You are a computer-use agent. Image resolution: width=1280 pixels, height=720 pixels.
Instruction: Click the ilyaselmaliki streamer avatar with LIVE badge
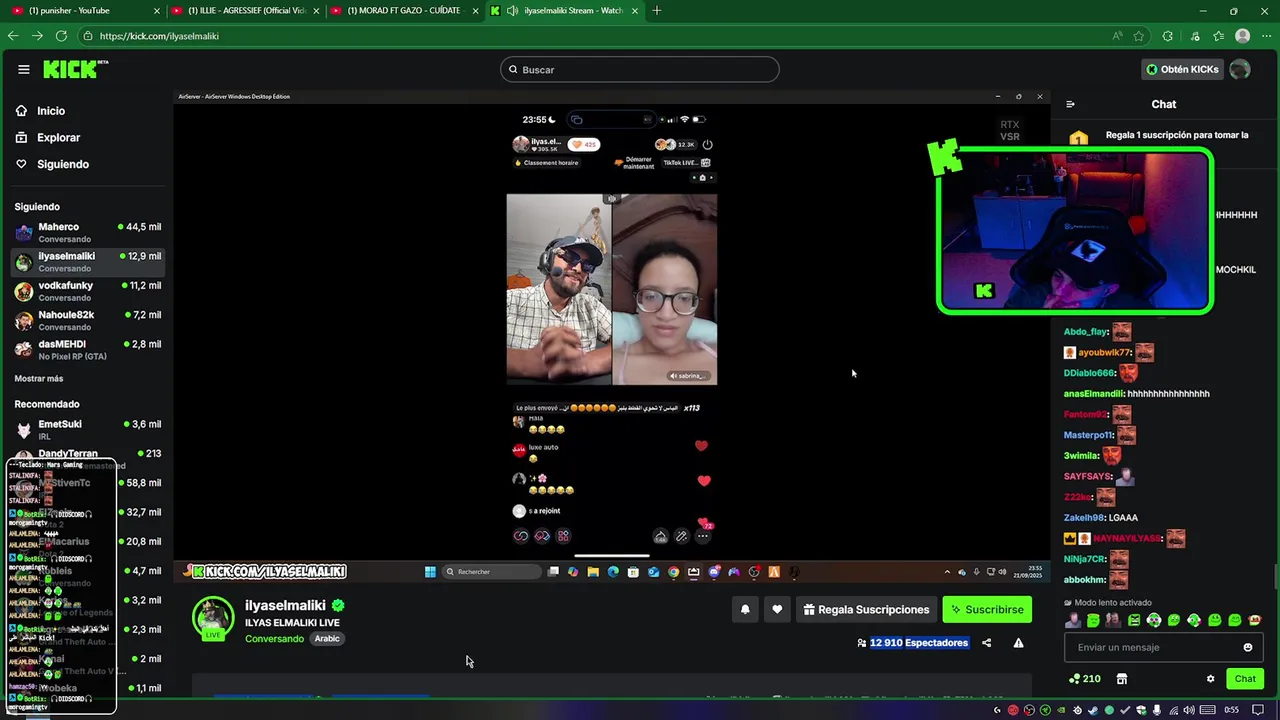[x=213, y=618]
